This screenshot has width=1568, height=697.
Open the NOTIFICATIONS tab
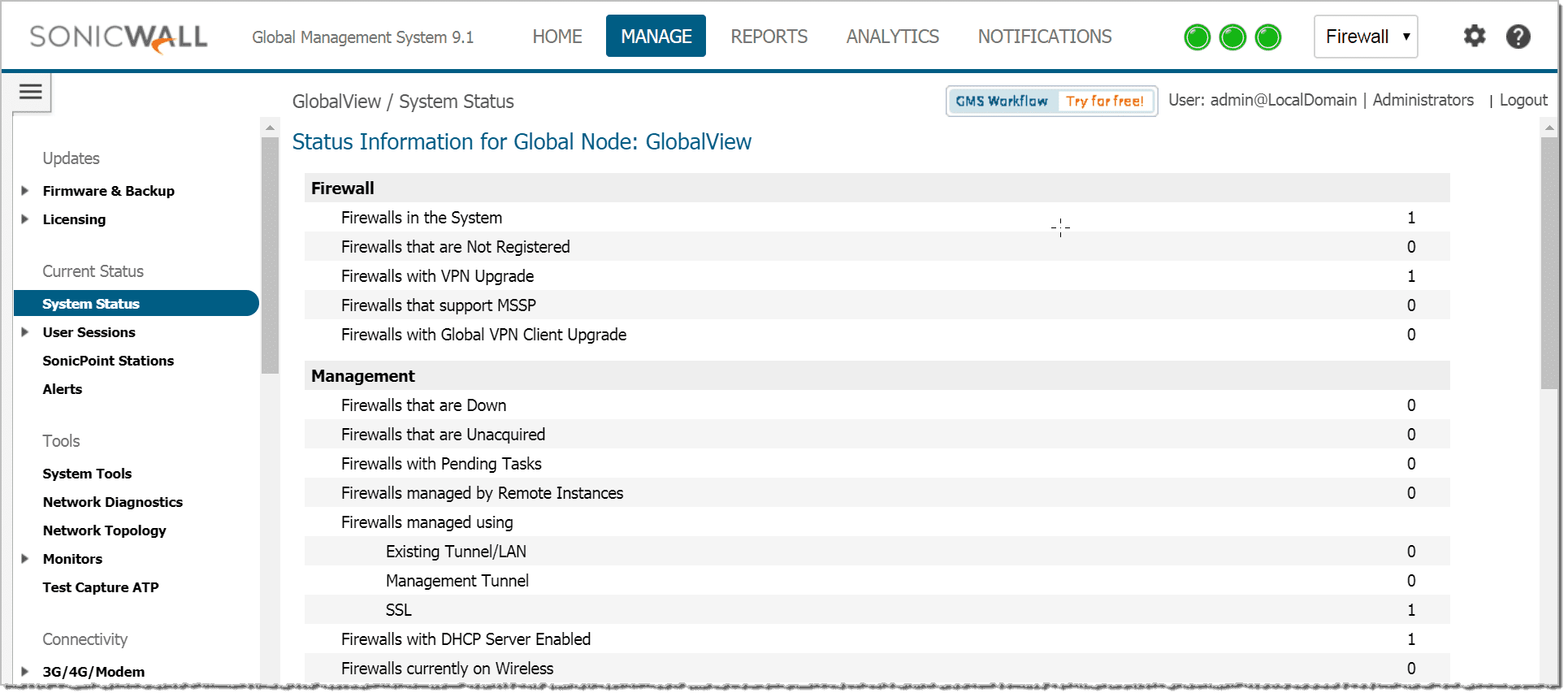point(1044,37)
